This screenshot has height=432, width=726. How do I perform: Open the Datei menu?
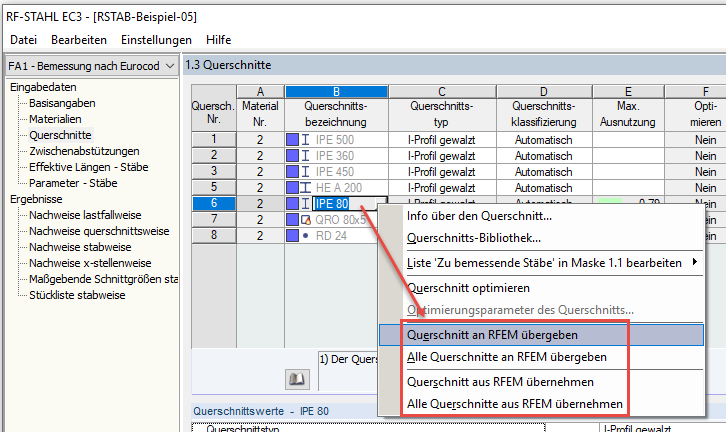pos(24,40)
